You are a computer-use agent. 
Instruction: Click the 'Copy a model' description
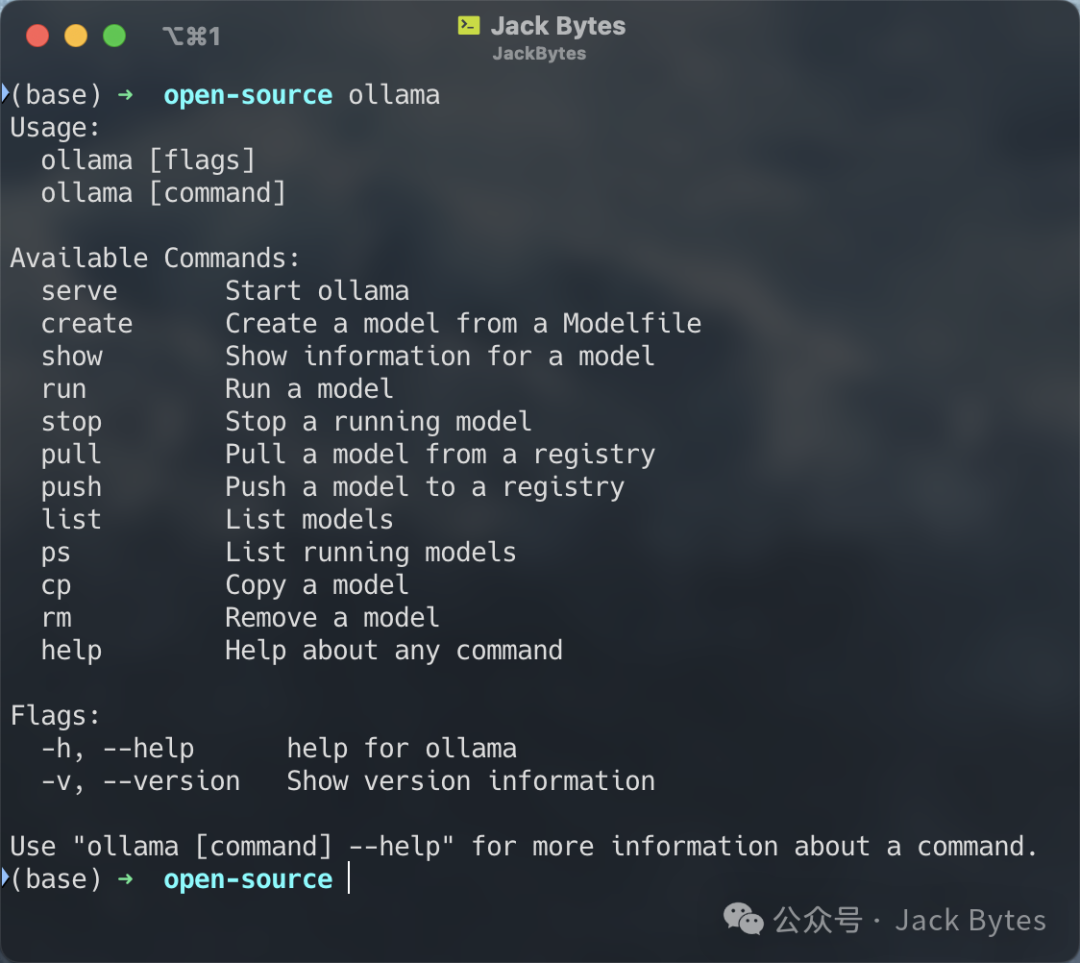pos(318,586)
